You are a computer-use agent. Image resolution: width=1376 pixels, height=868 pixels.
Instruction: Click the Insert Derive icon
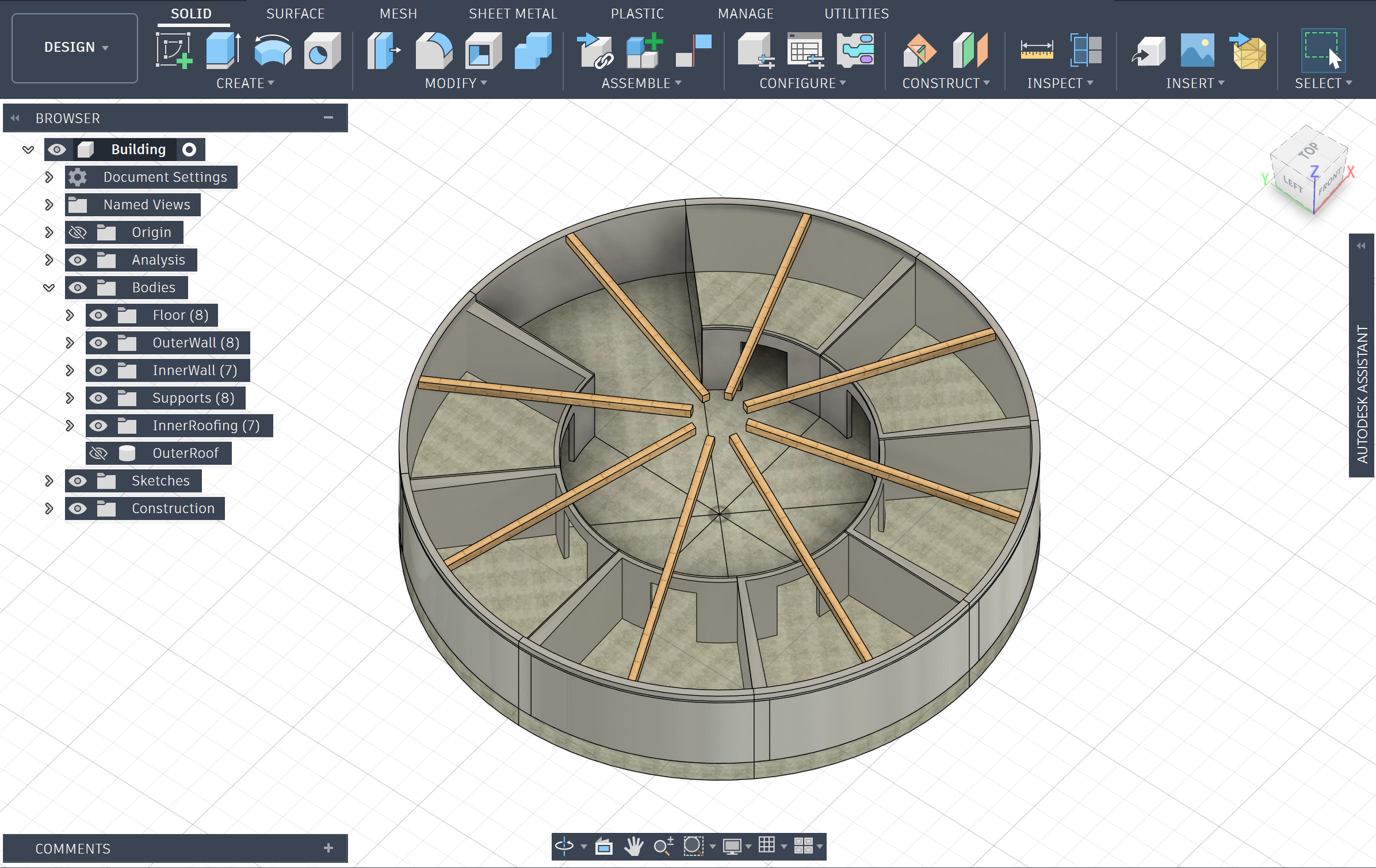point(1148,51)
